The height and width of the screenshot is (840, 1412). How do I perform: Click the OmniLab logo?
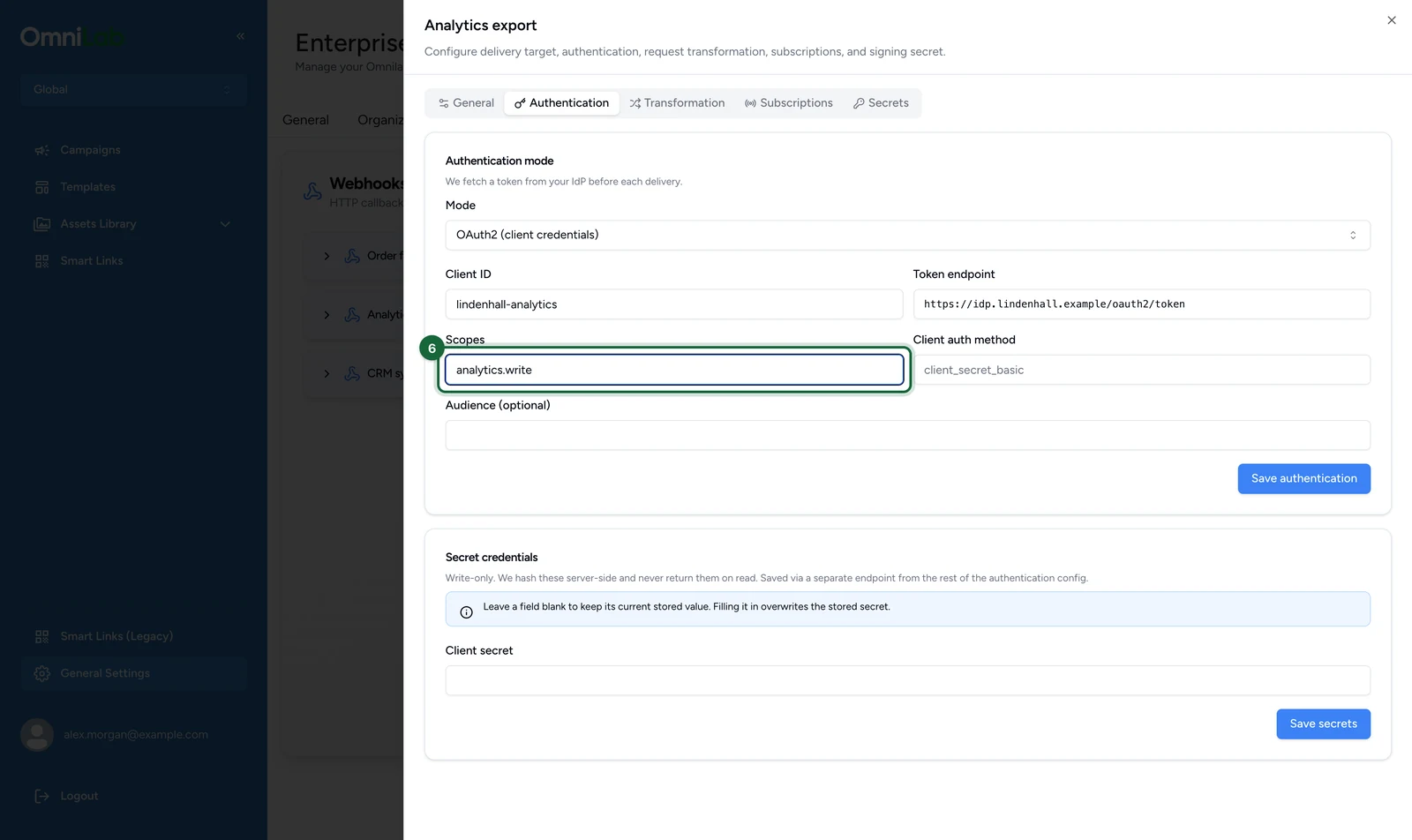(x=72, y=37)
